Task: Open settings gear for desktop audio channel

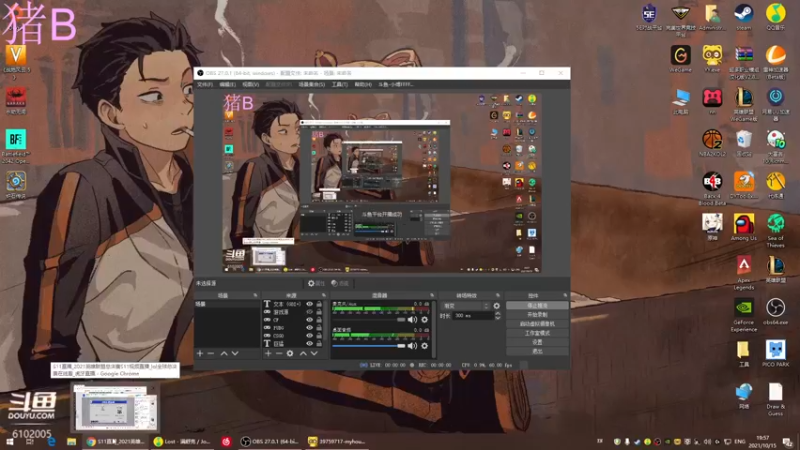Action: click(424, 346)
